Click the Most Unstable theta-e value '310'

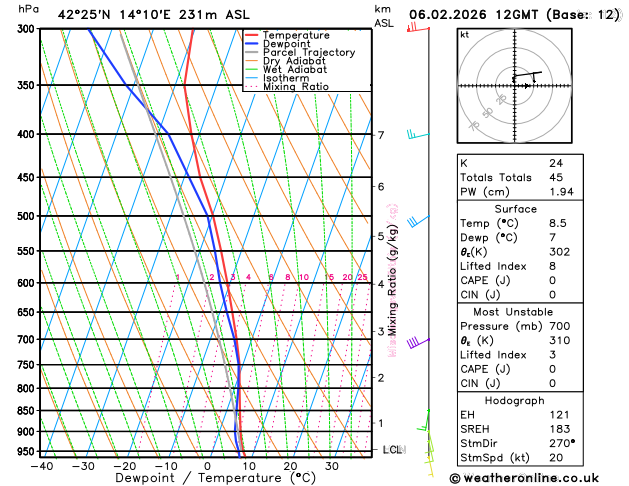(560, 340)
